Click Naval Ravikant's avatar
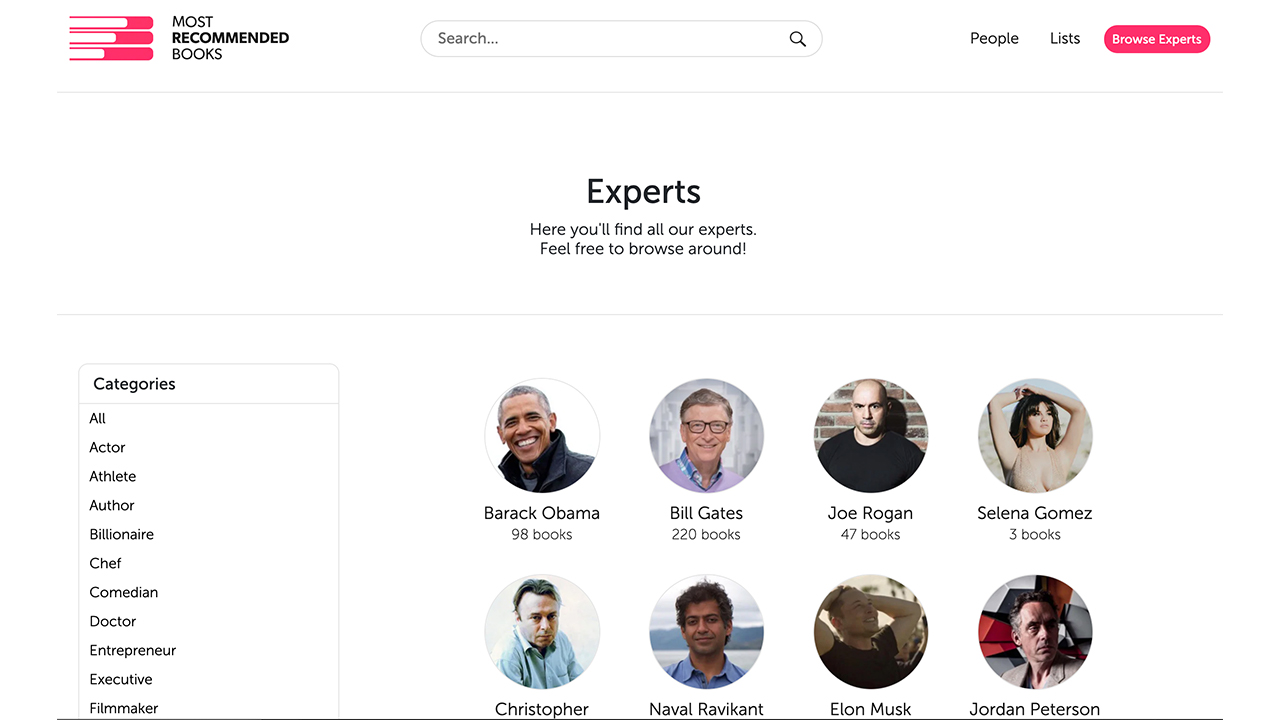 pyautogui.click(x=706, y=632)
